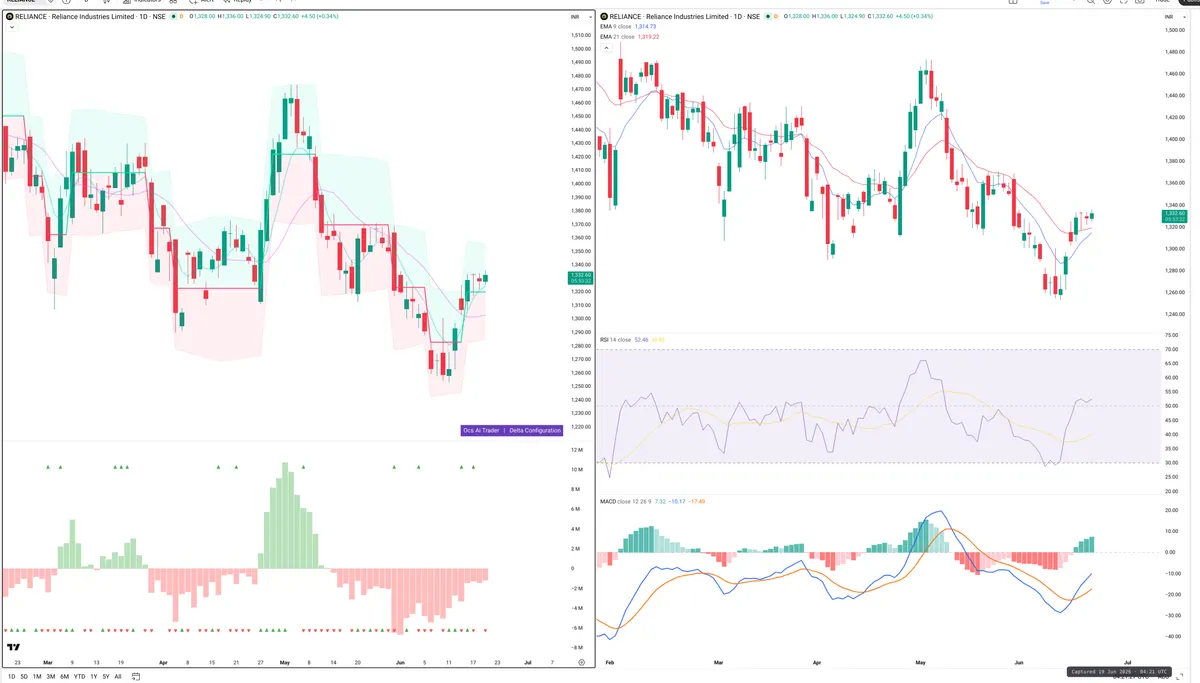Select the 3M time range
This screenshot has width=1200, height=683.
coord(51,677)
